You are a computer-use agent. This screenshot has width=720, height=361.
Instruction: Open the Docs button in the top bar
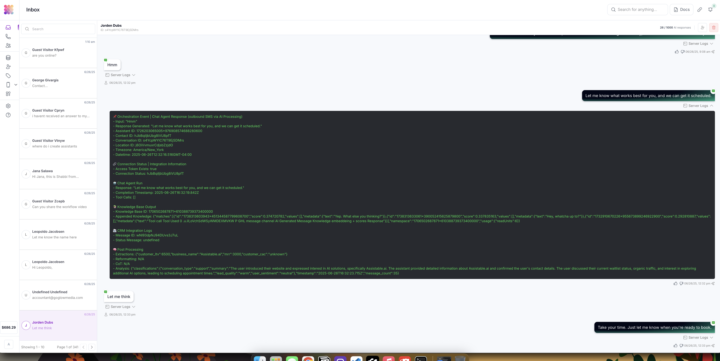682,9
